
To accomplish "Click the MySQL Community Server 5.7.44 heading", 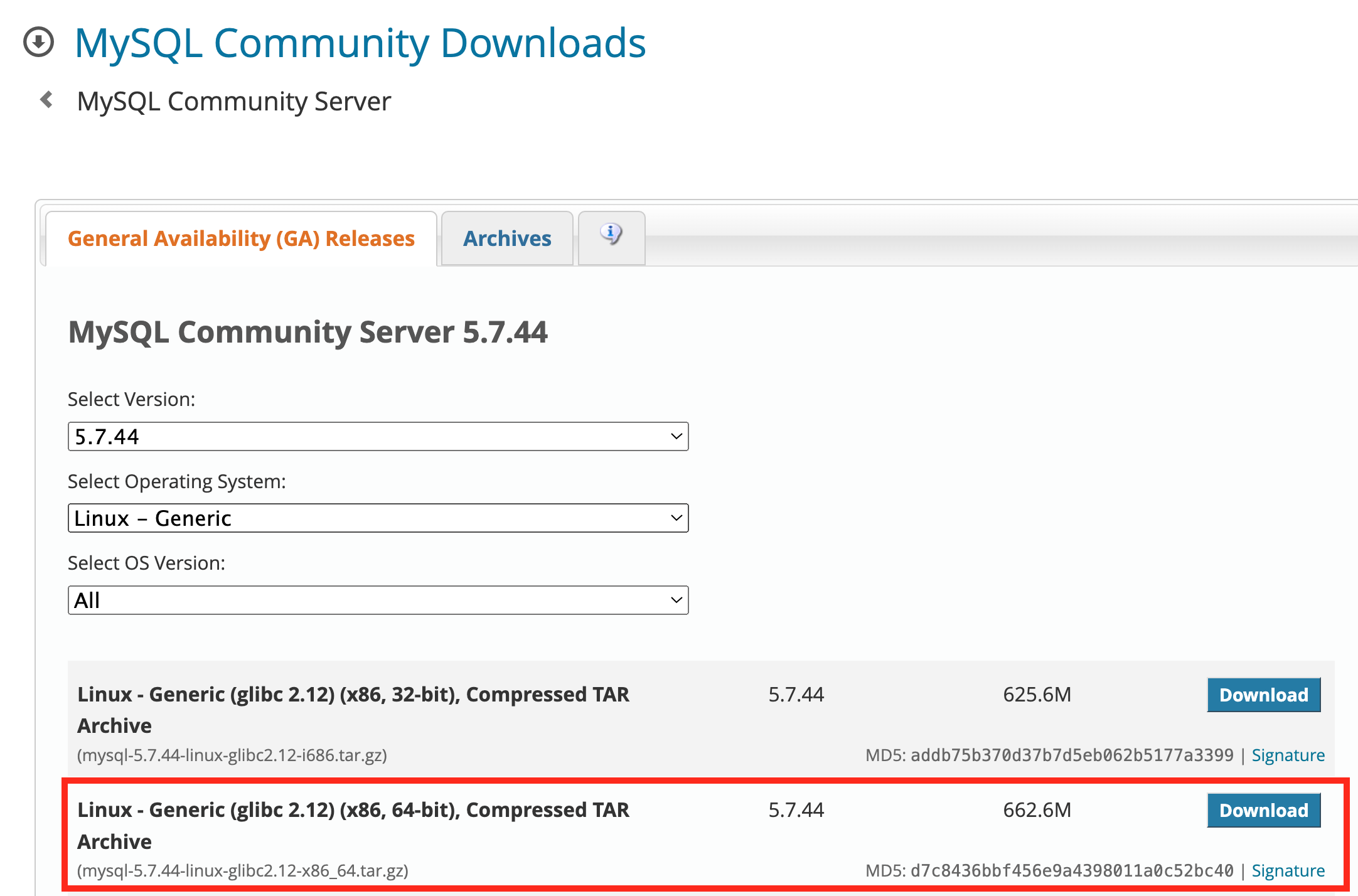I will tap(307, 332).
